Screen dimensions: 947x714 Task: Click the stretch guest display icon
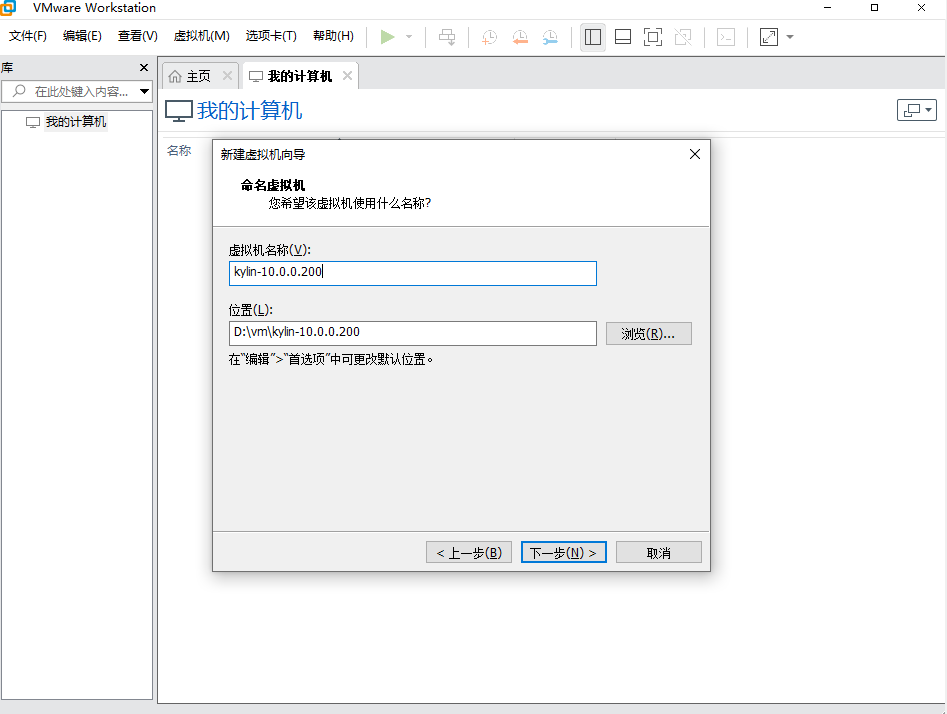point(769,37)
